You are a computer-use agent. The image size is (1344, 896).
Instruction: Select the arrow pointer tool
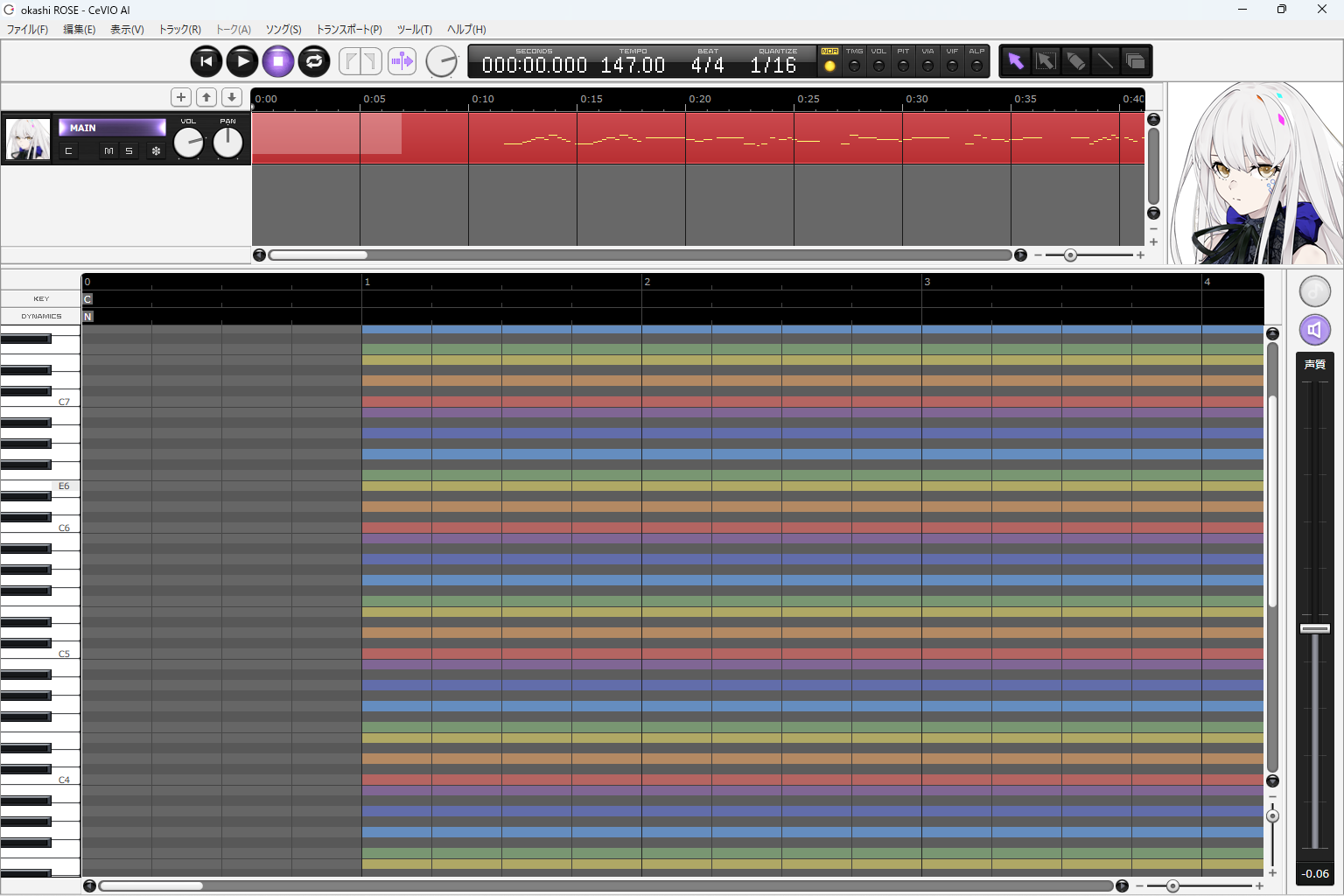click(1015, 61)
